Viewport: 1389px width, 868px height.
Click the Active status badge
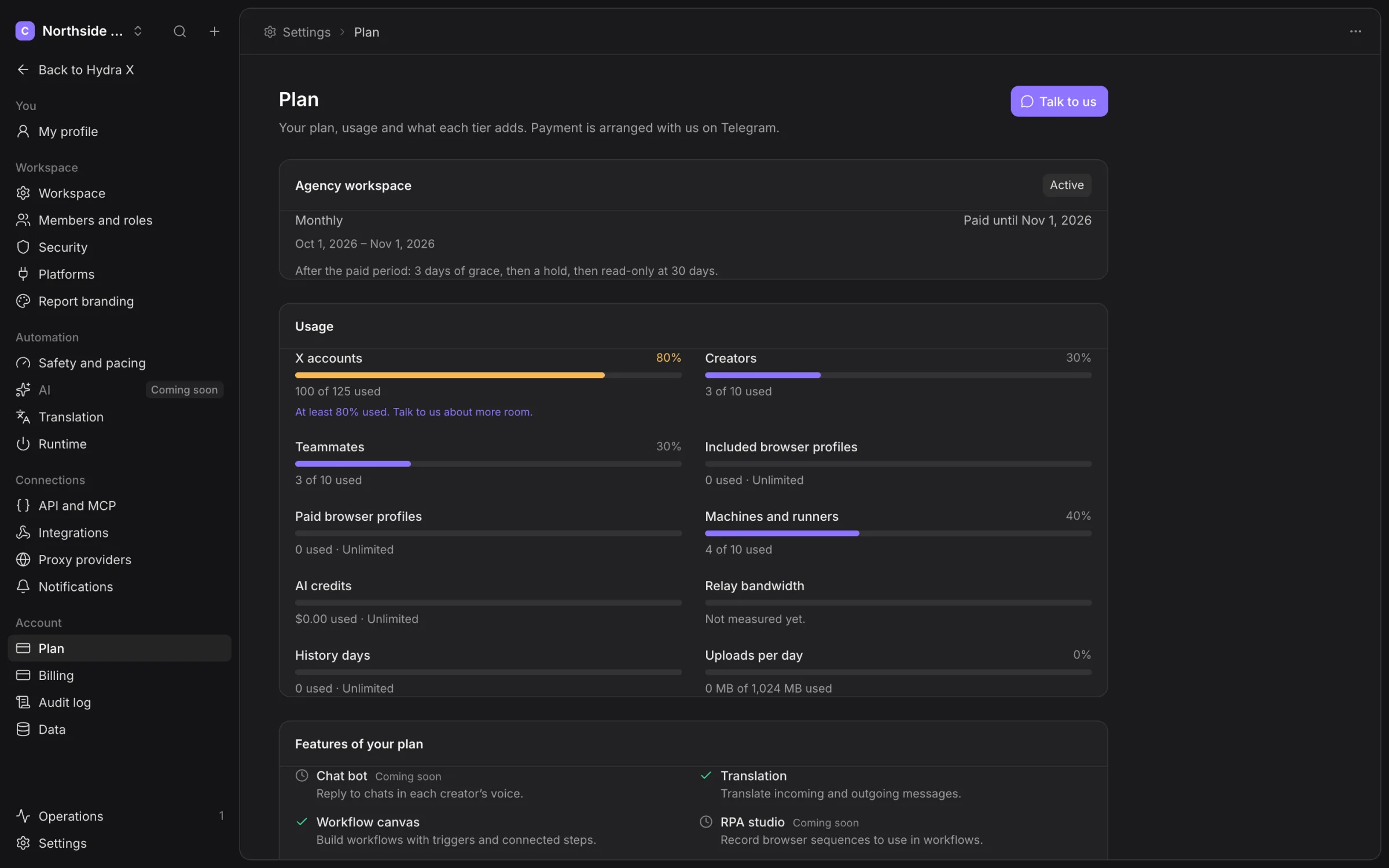[1067, 185]
